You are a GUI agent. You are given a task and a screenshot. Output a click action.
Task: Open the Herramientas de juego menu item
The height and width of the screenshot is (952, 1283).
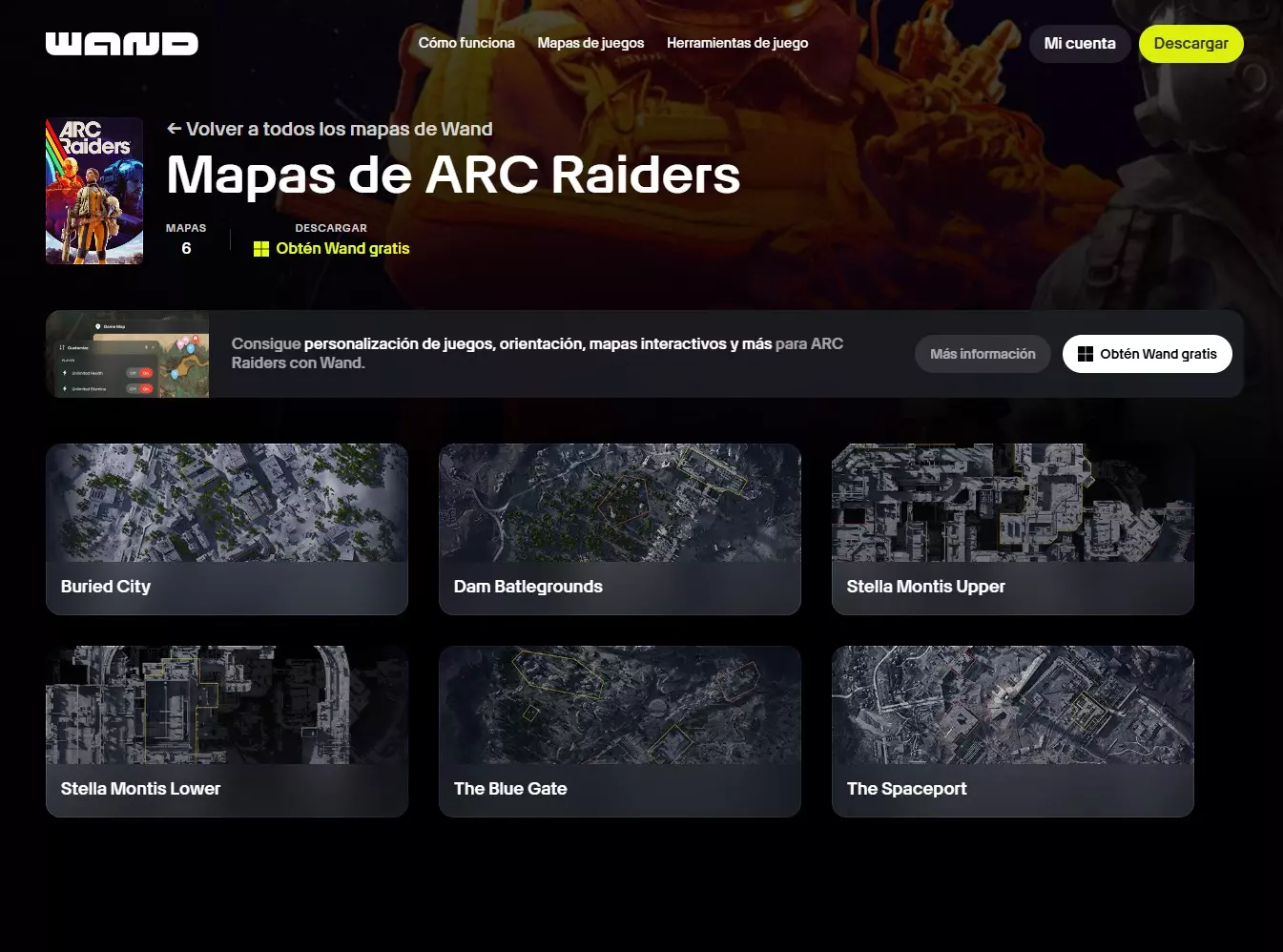click(x=737, y=43)
